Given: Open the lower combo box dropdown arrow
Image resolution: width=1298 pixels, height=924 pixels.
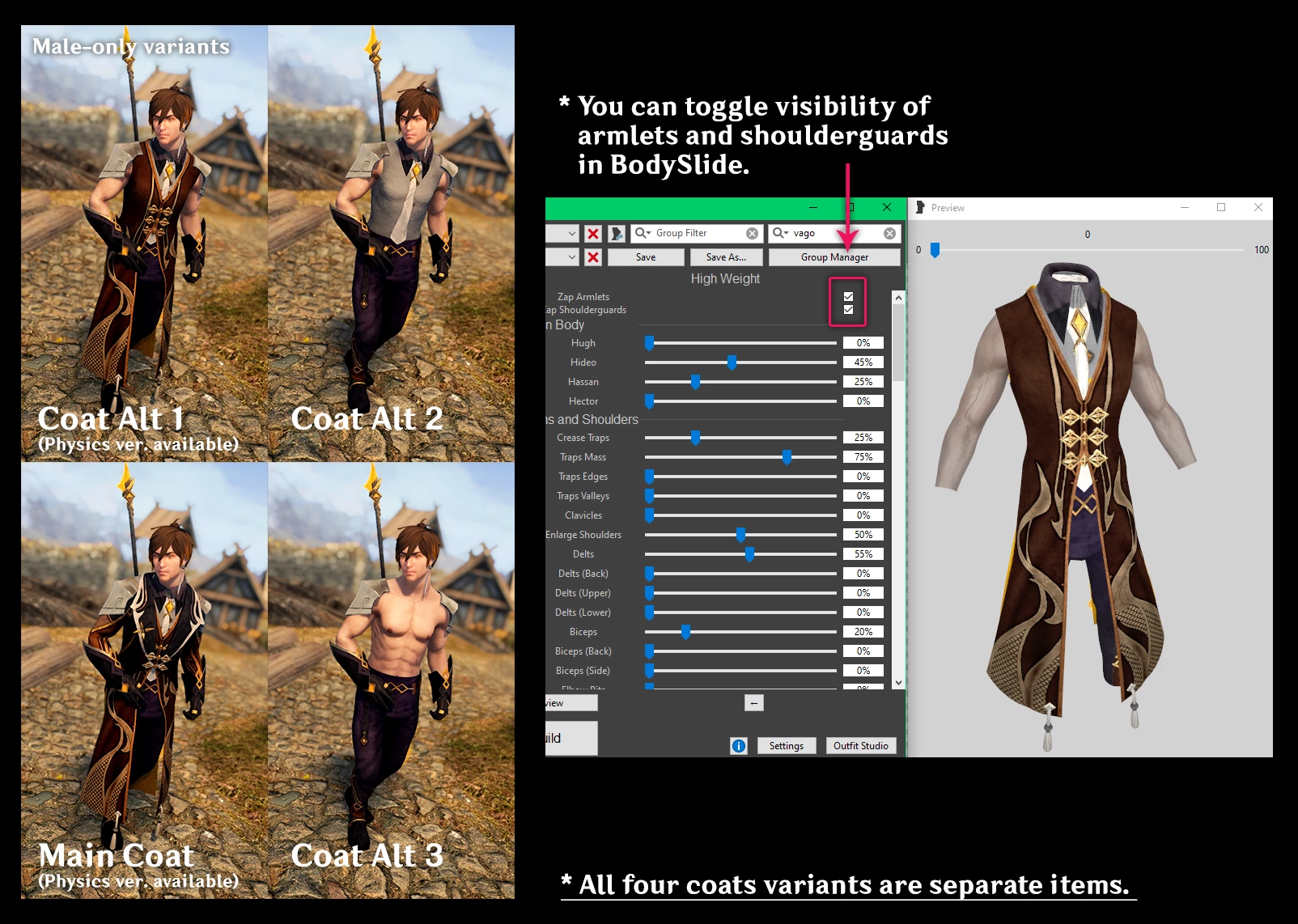Looking at the screenshot, I should 571,256.
